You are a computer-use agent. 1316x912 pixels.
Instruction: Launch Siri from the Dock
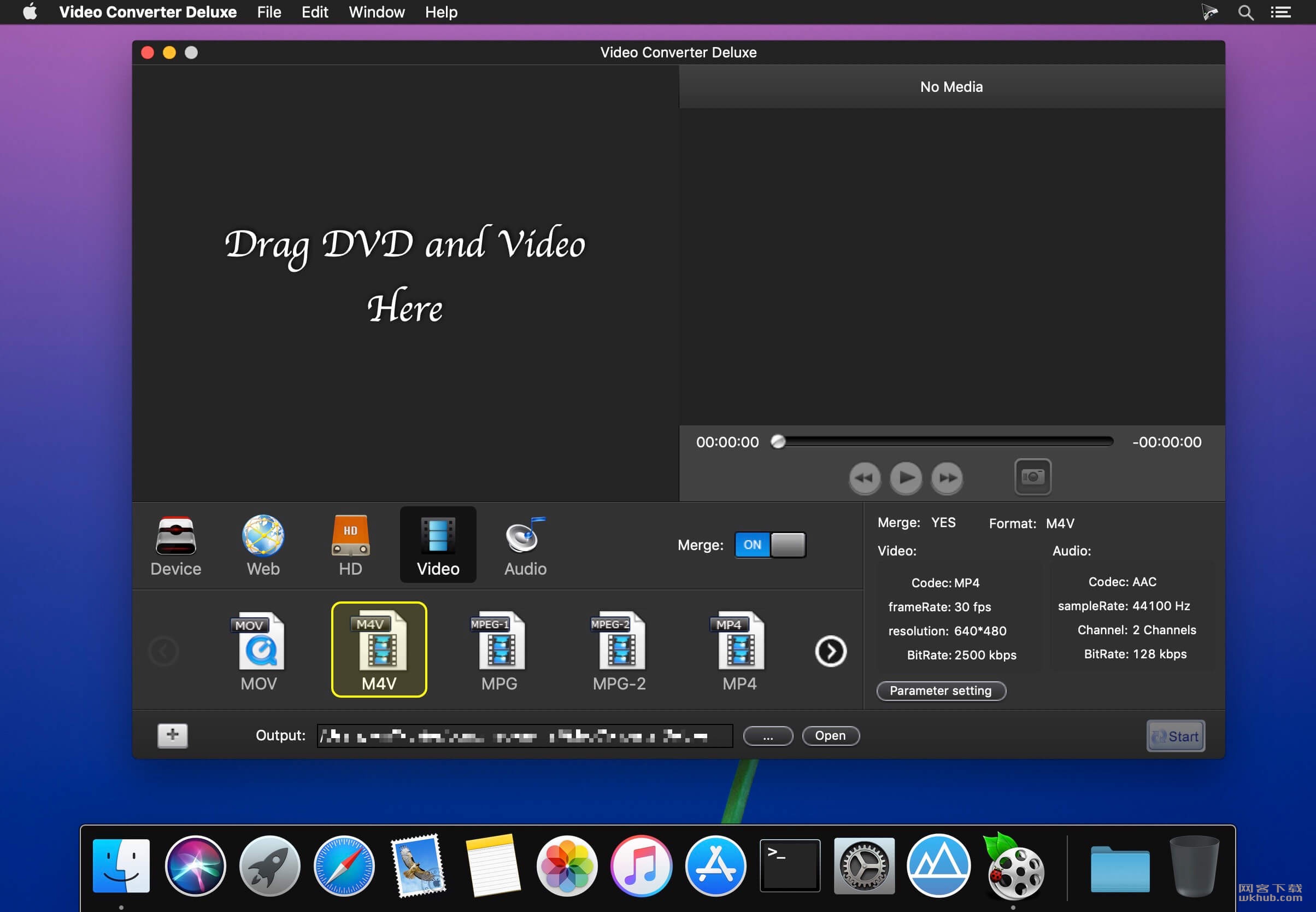click(195, 865)
